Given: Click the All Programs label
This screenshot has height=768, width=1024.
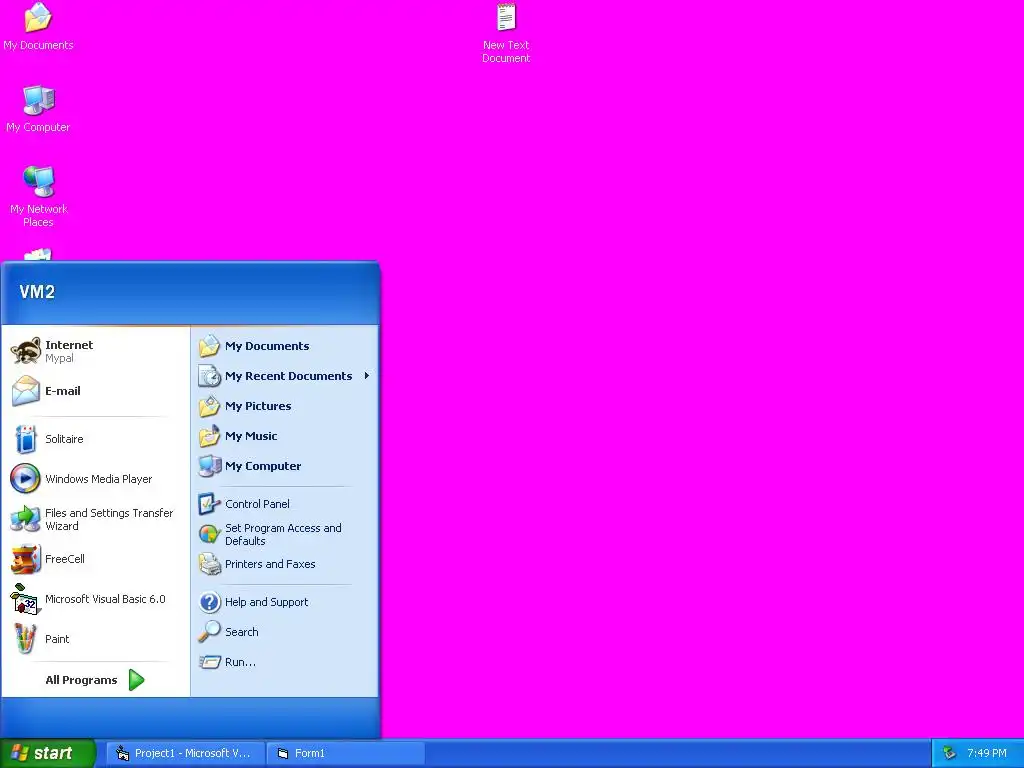Looking at the screenshot, I should [x=81, y=680].
